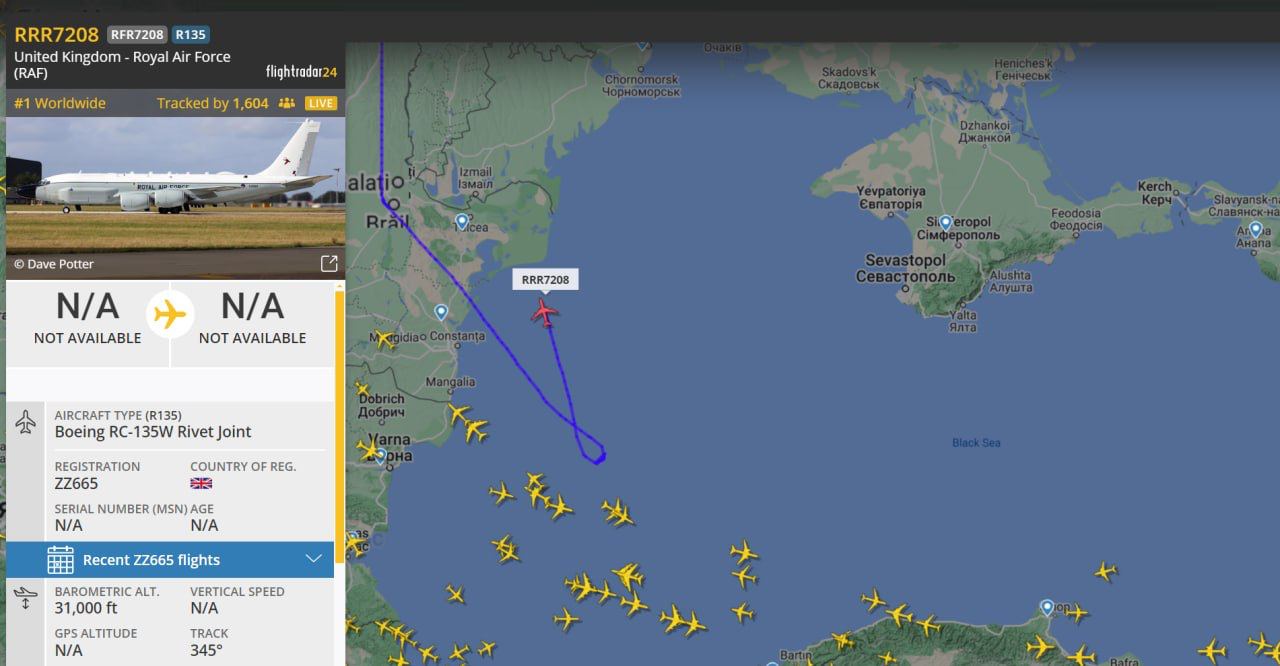
Task: Click the RRR7208 label on the map
Action: 545,279
